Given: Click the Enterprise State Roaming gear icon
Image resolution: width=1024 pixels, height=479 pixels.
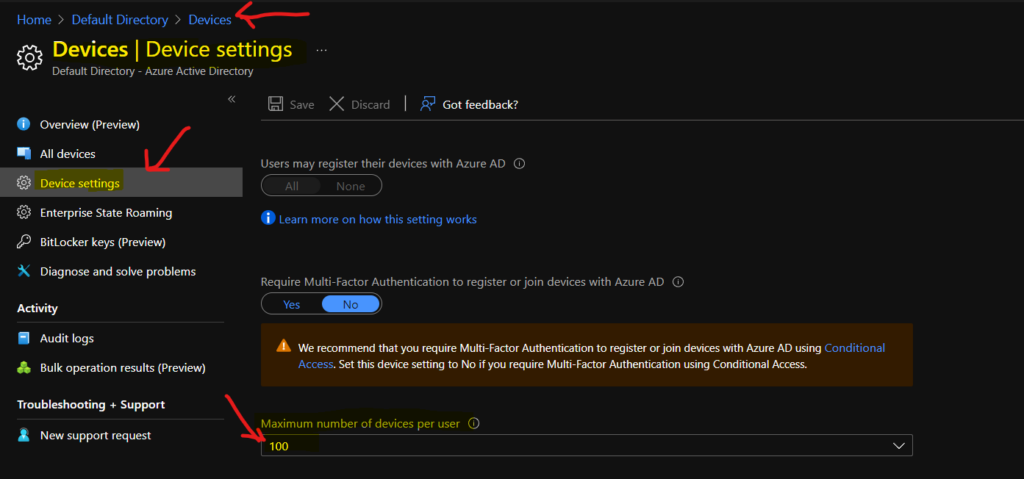Looking at the screenshot, I should (24, 213).
